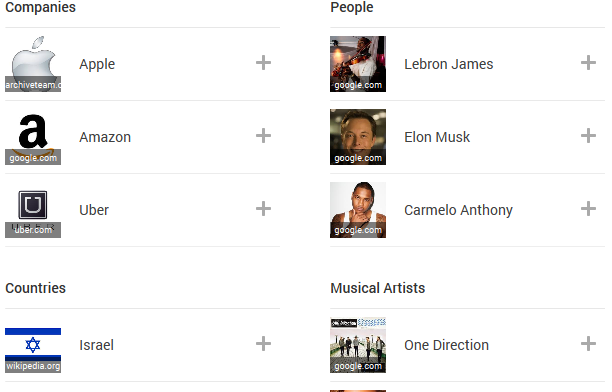Click the Uber topic name
This screenshot has width=612, height=392.
click(94, 210)
